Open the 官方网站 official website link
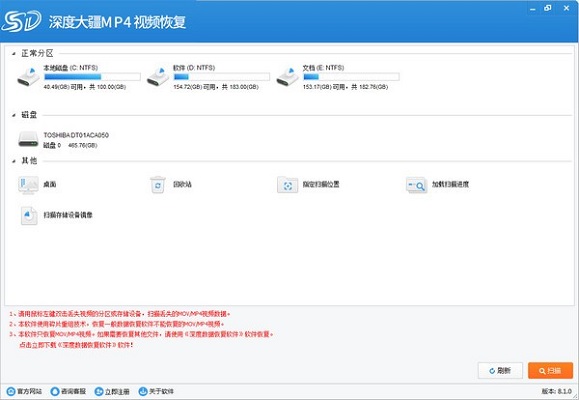The height and width of the screenshot is (400, 579). click(24, 391)
